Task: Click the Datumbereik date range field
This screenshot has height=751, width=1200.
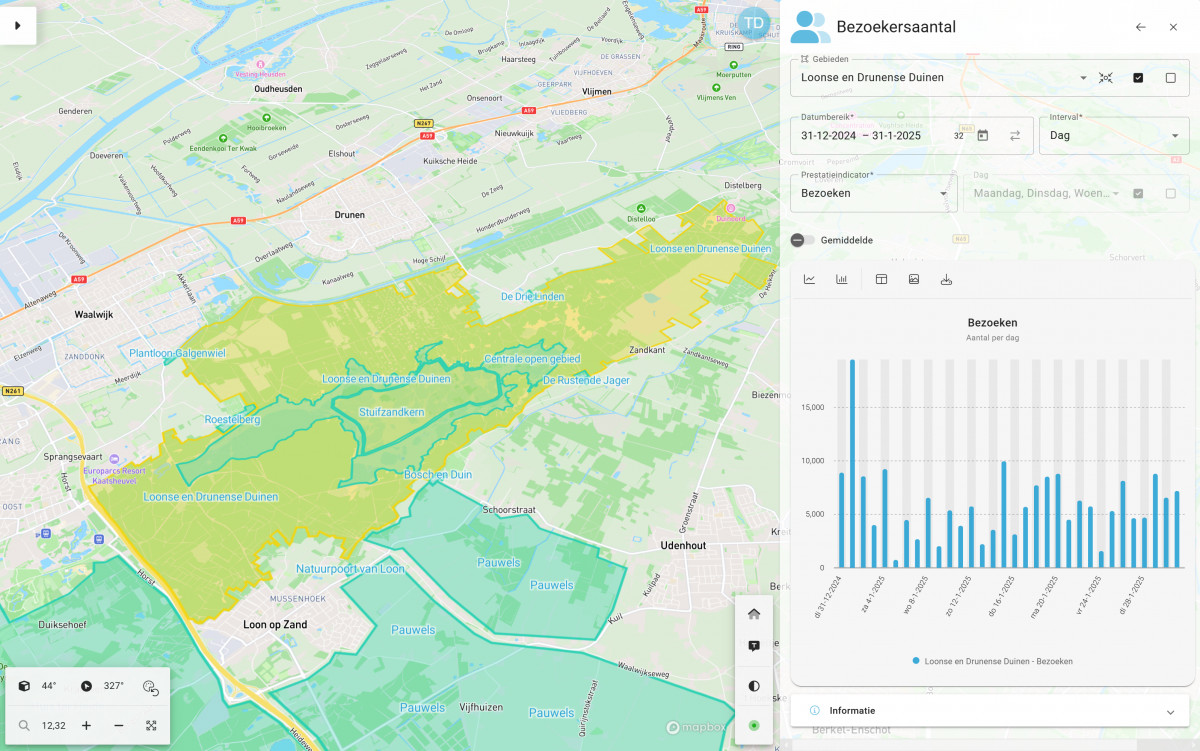Action: (865, 136)
